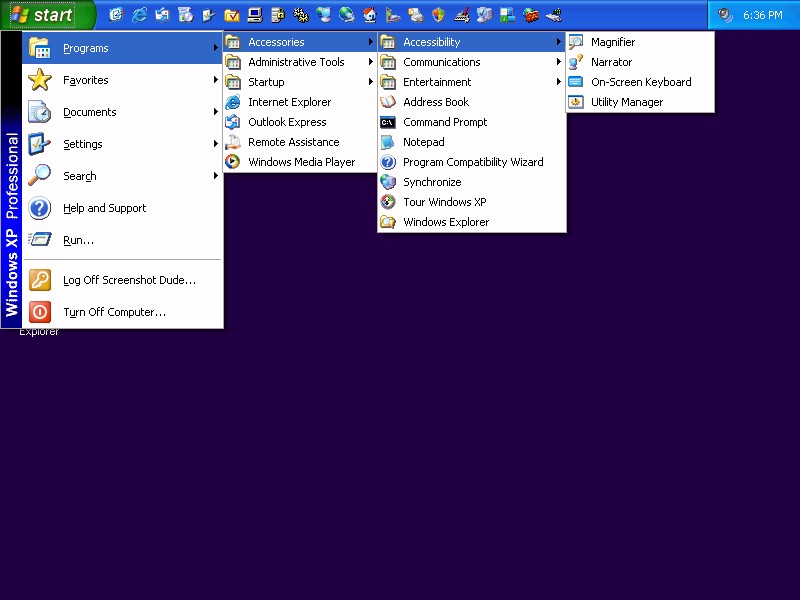Start Utility Manager
The width and height of the screenshot is (800, 600).
pos(626,102)
